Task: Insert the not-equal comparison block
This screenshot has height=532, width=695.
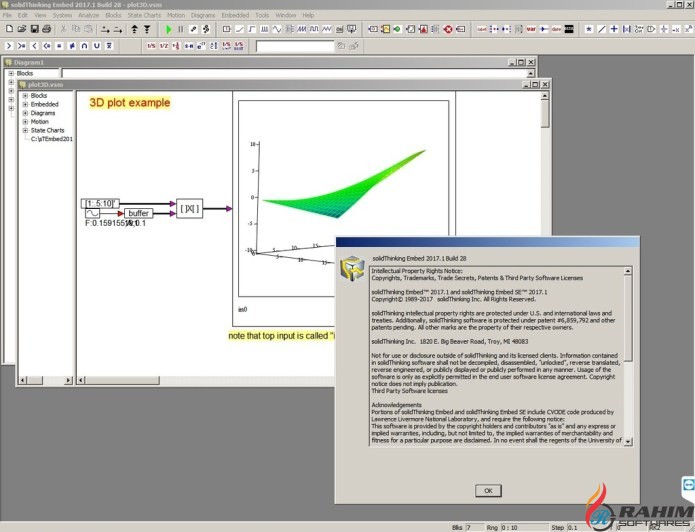Action: (71, 46)
